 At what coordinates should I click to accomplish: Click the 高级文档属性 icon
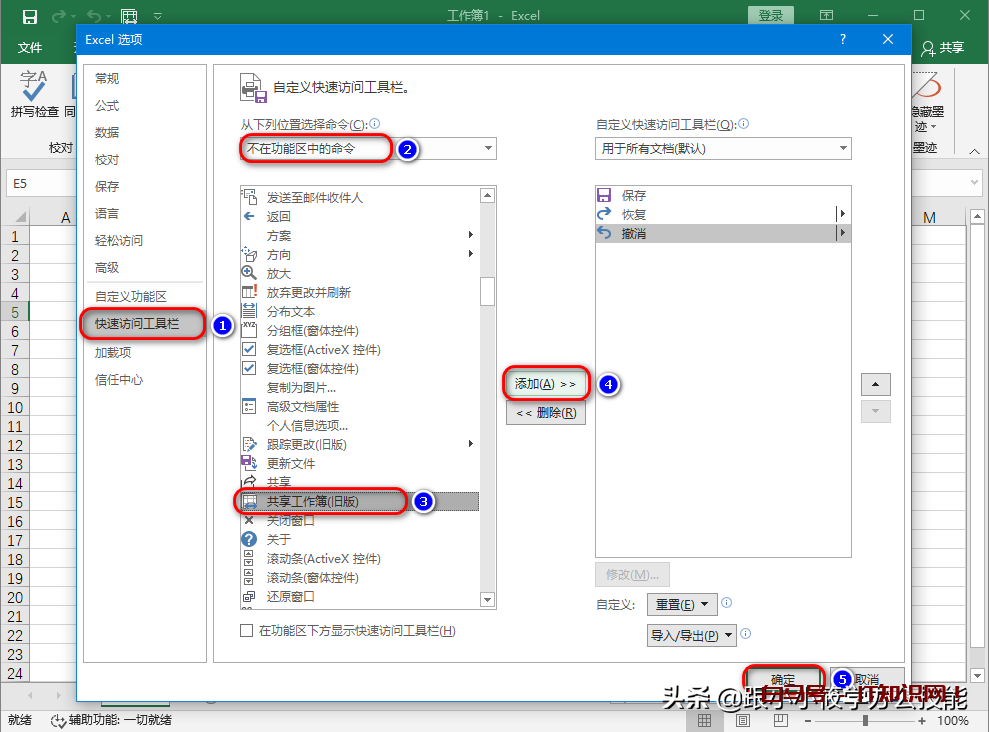(249, 406)
